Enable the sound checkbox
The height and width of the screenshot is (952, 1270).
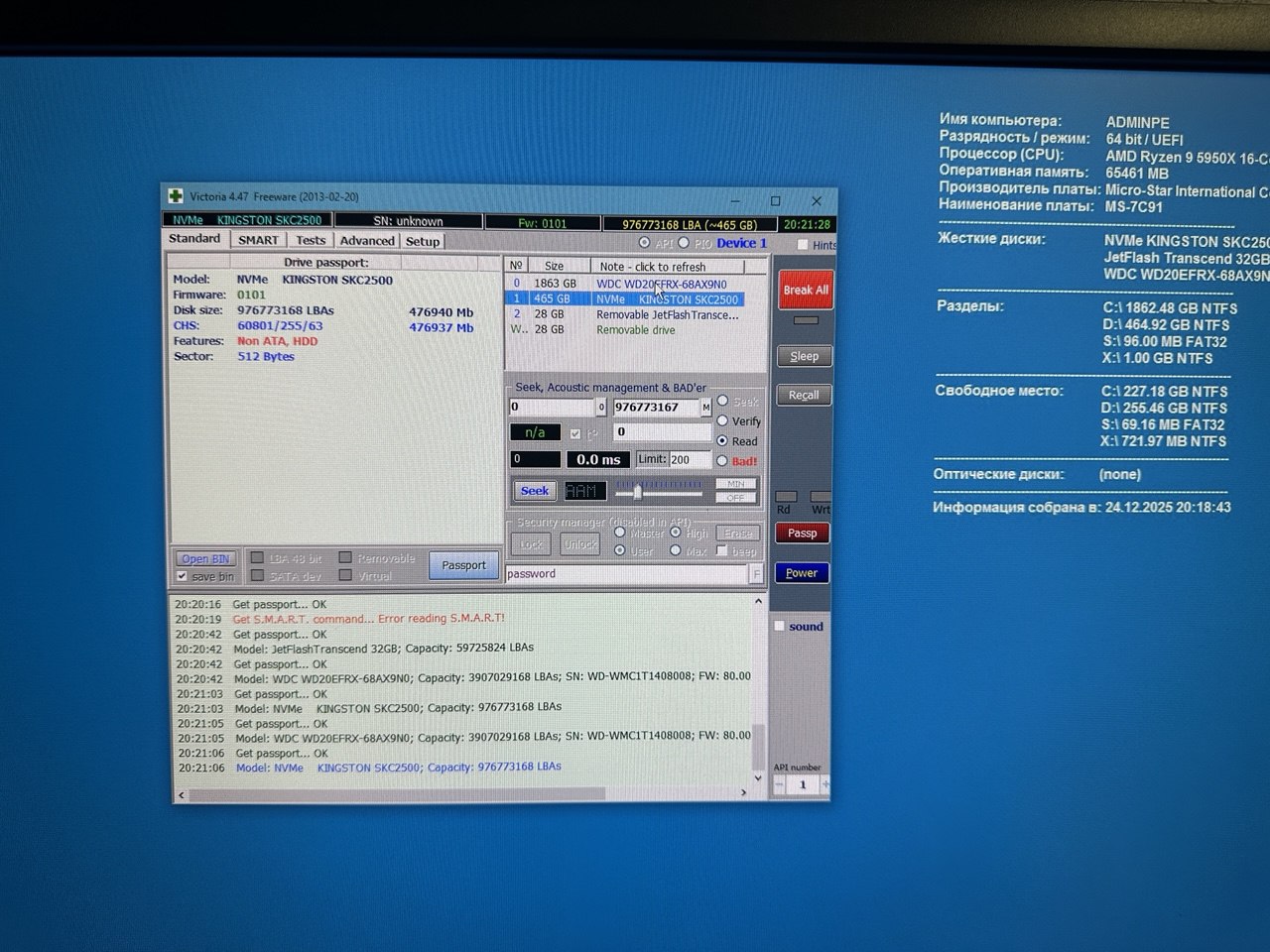tap(780, 627)
